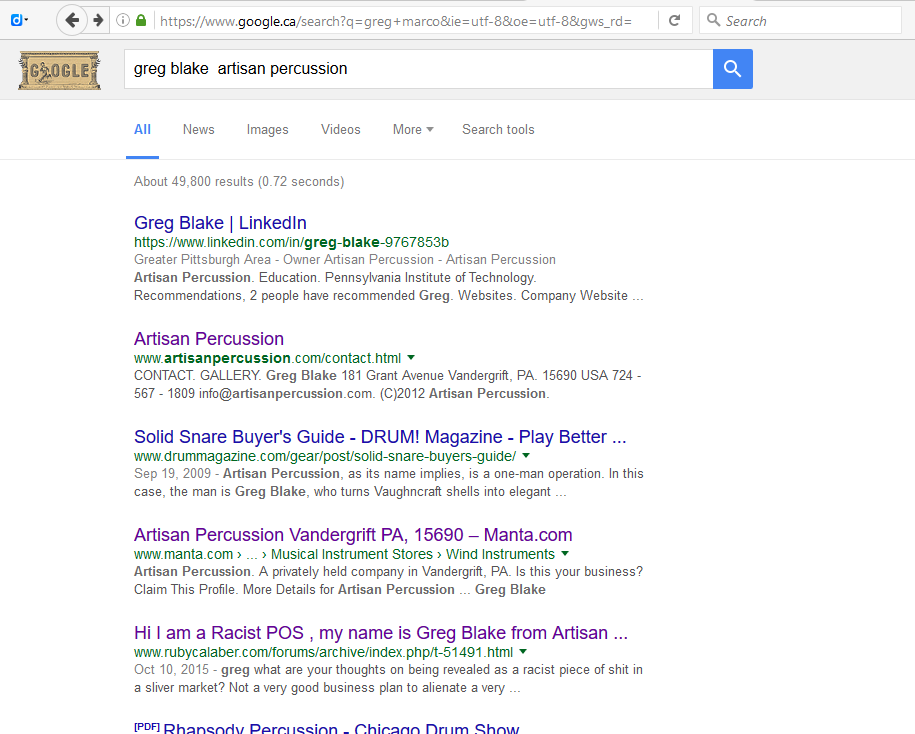Click the green padlock security icon

tap(141, 20)
